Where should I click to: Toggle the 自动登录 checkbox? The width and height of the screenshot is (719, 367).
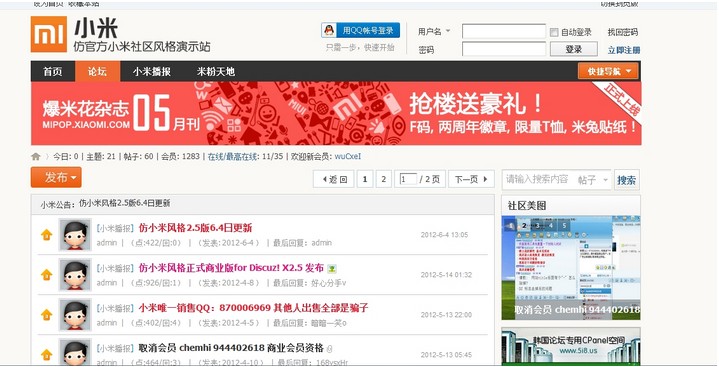click(x=554, y=32)
